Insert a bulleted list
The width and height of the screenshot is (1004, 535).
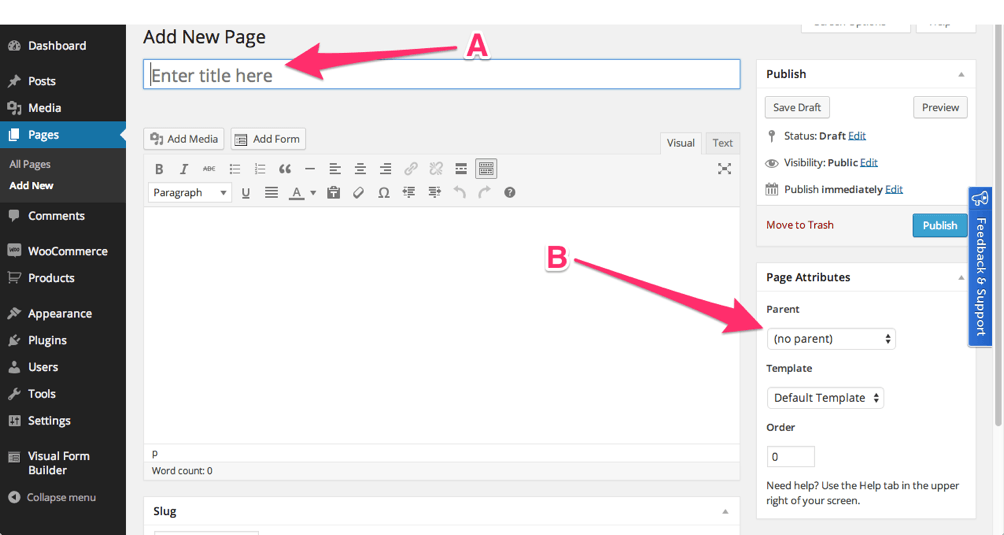click(234, 169)
